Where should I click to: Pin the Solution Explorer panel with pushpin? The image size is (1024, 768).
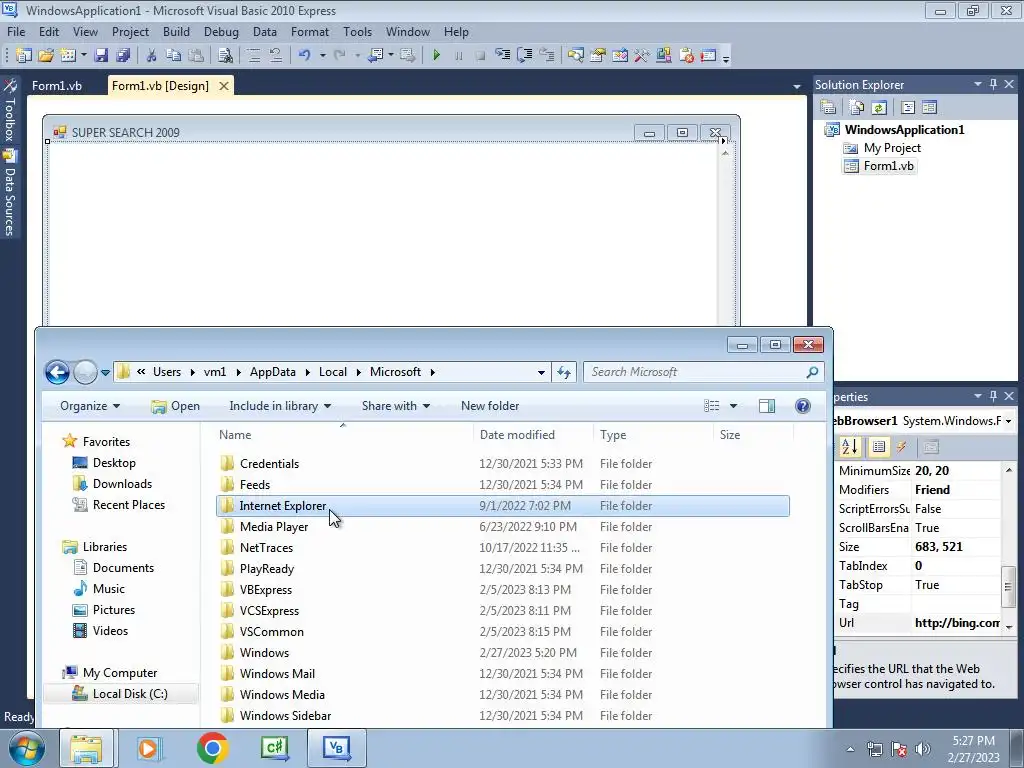(993, 84)
